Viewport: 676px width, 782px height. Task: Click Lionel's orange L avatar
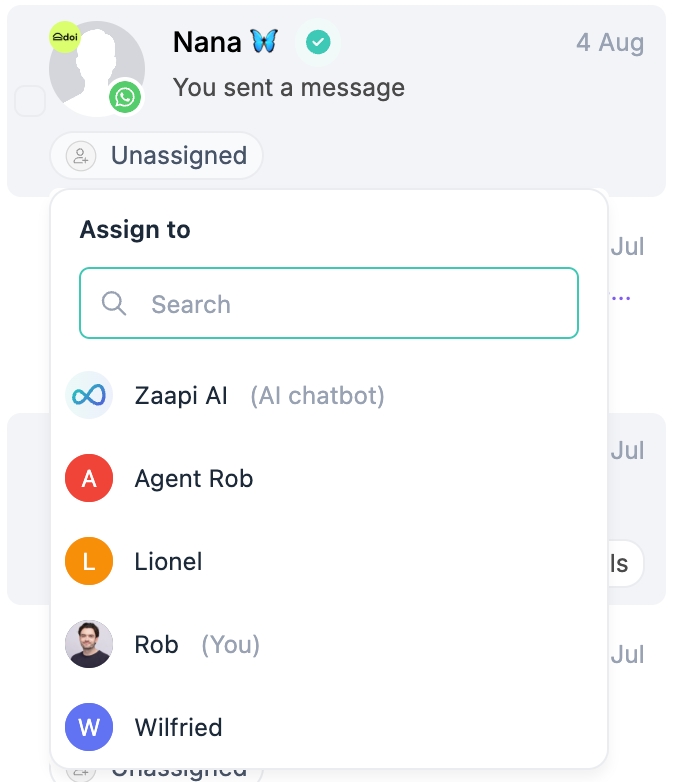(89, 562)
